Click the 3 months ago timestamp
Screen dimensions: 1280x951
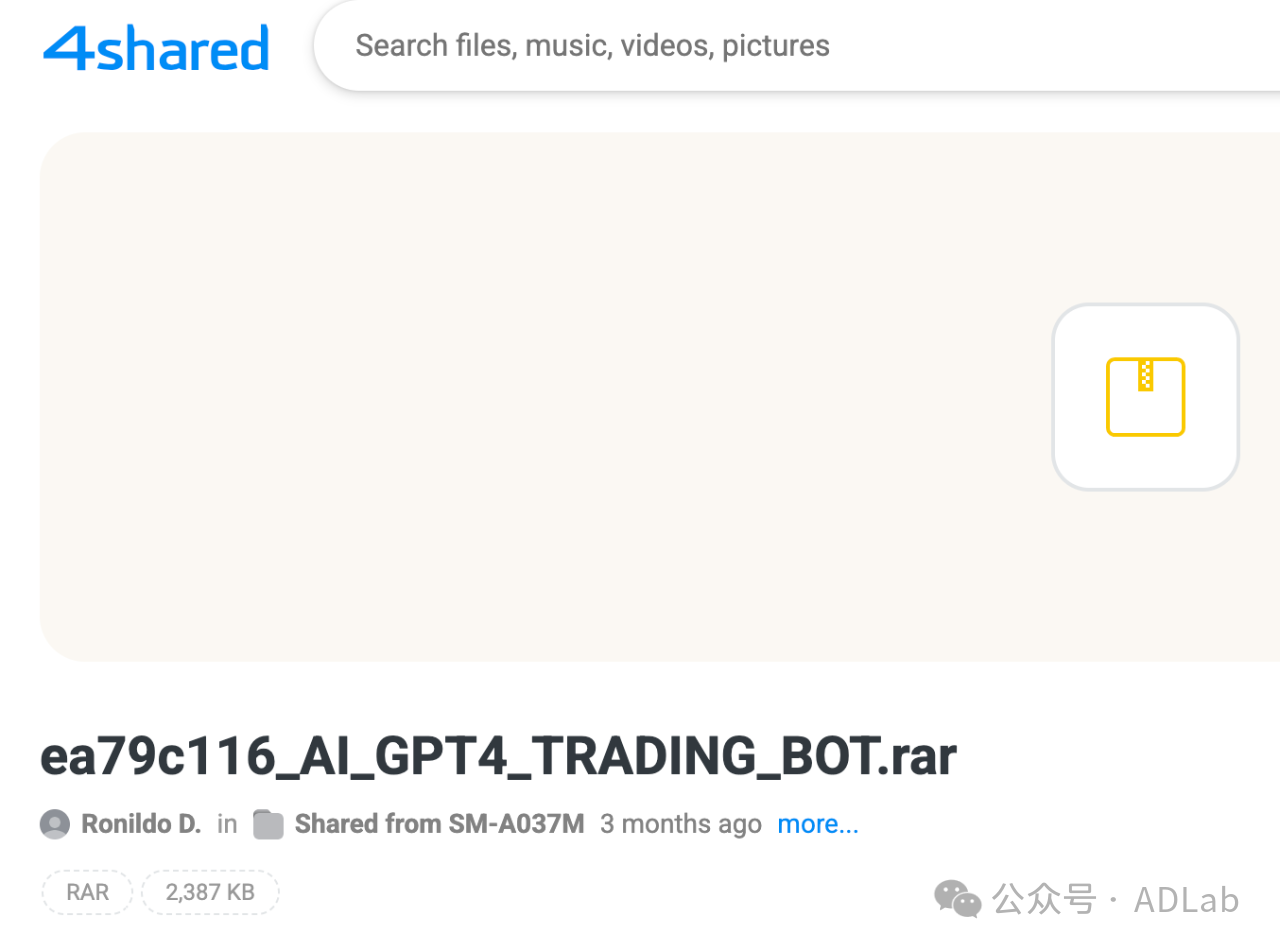(x=681, y=824)
